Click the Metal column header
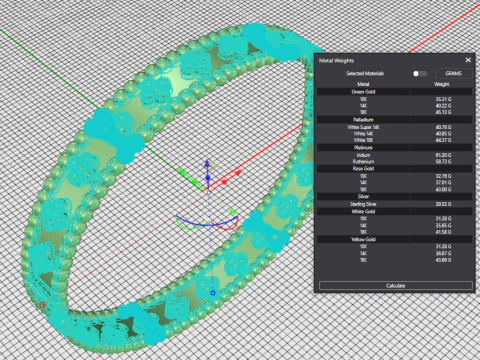Screen dimensions: 480x360 point(363,84)
